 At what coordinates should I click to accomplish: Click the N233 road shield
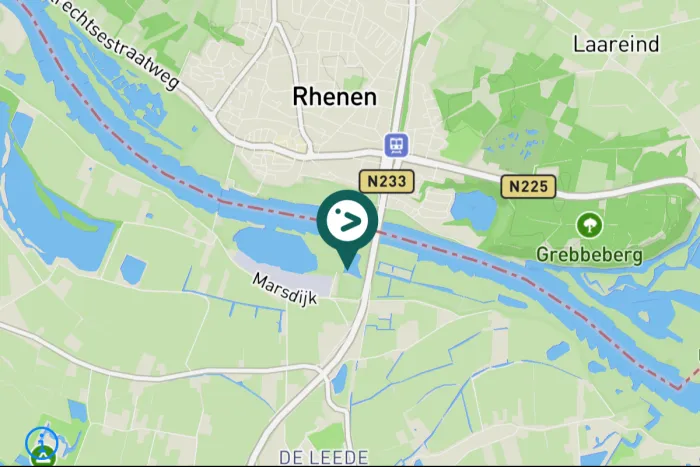point(387,182)
